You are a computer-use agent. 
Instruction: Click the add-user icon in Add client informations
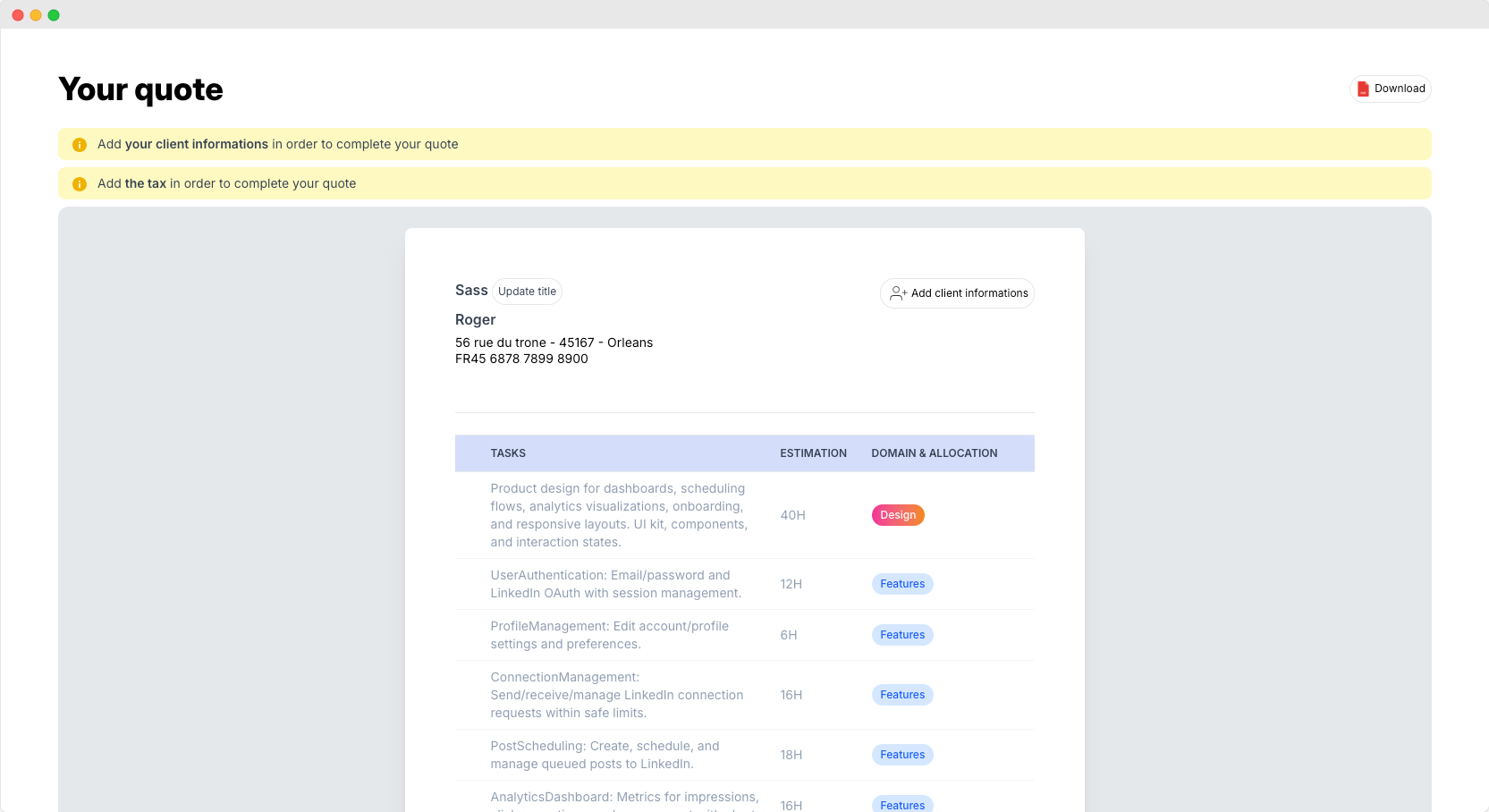coord(898,293)
